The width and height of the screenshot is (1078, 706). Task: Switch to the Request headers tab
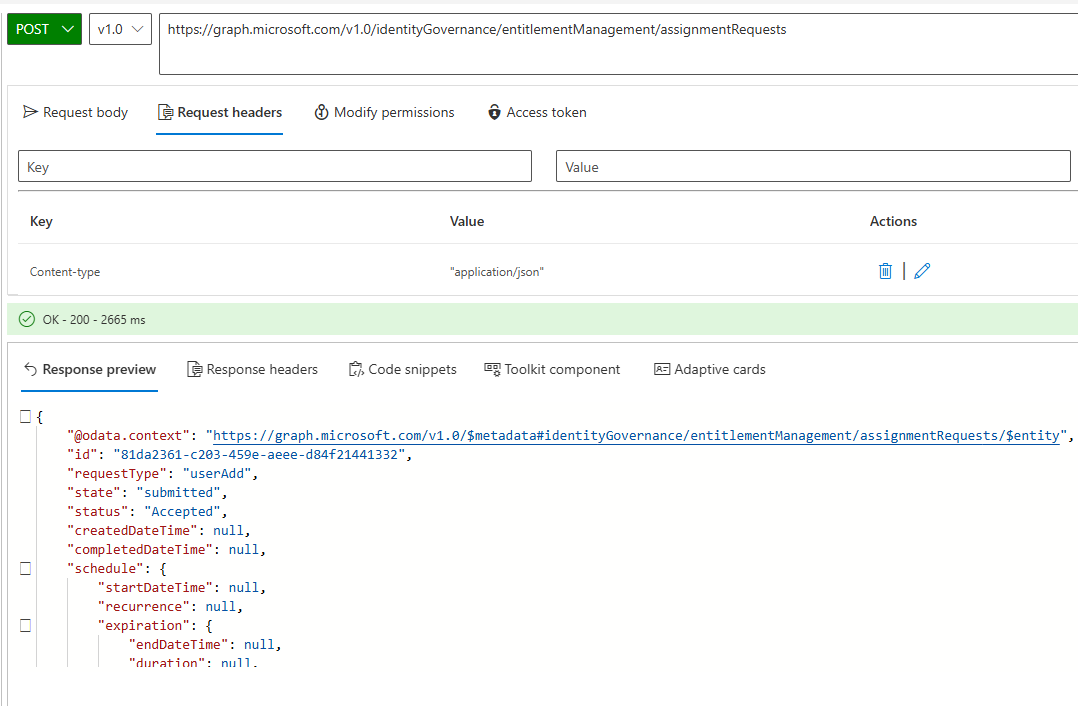[x=220, y=112]
